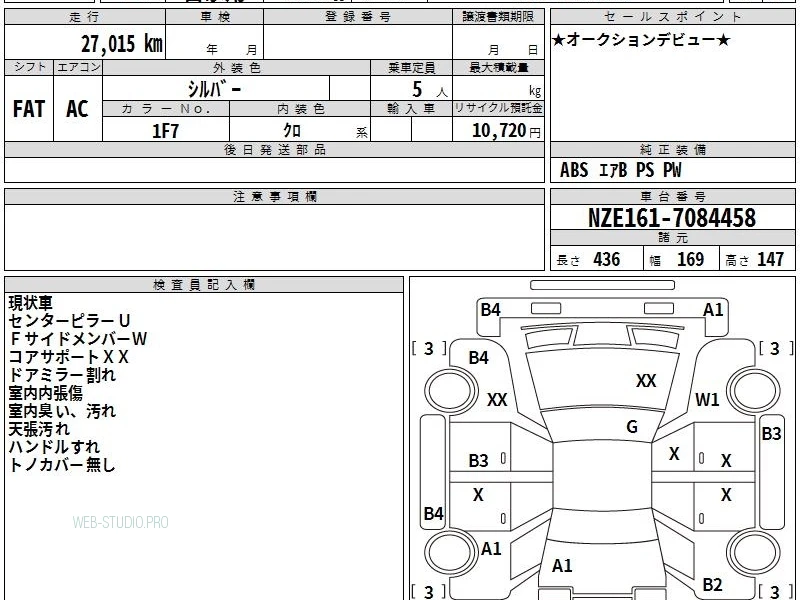Image resolution: width=800 pixels, height=600 pixels.
Task: Click the length value 436
Action: [607, 259]
